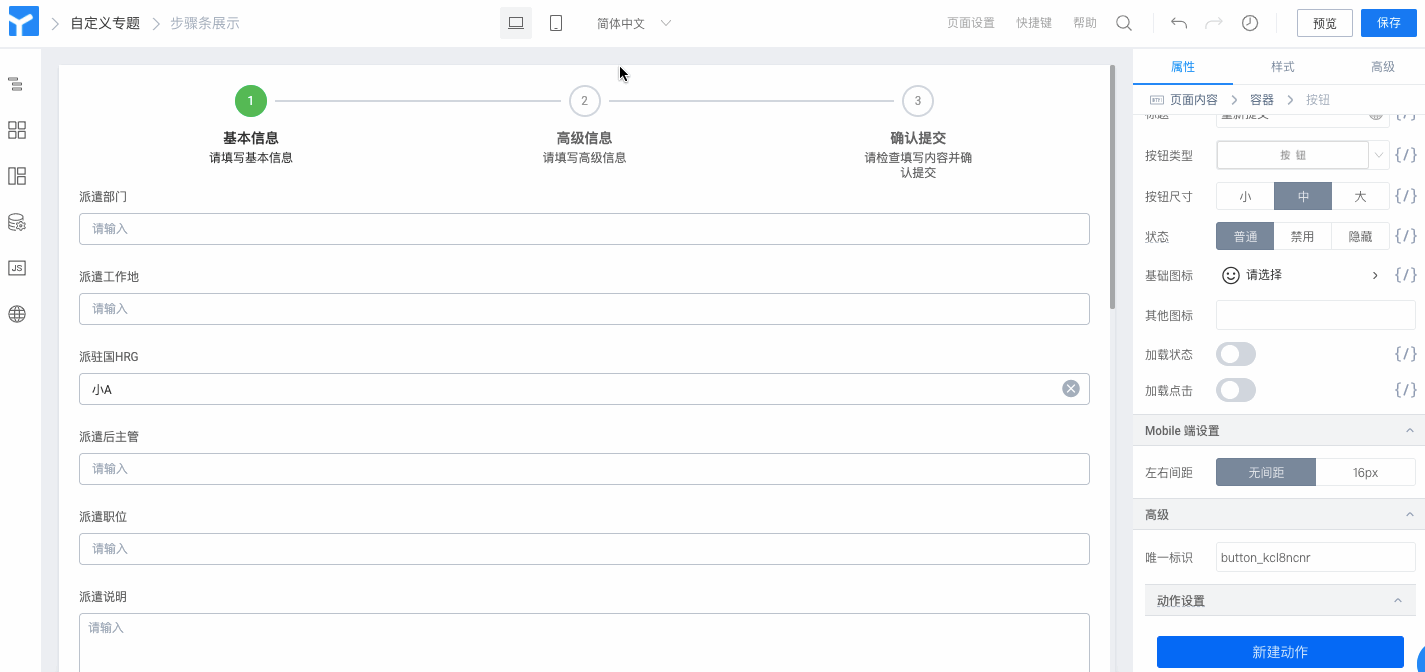The image size is (1425, 672).
Task: Open the 简体中文 language dropdown
Action: coord(634,23)
